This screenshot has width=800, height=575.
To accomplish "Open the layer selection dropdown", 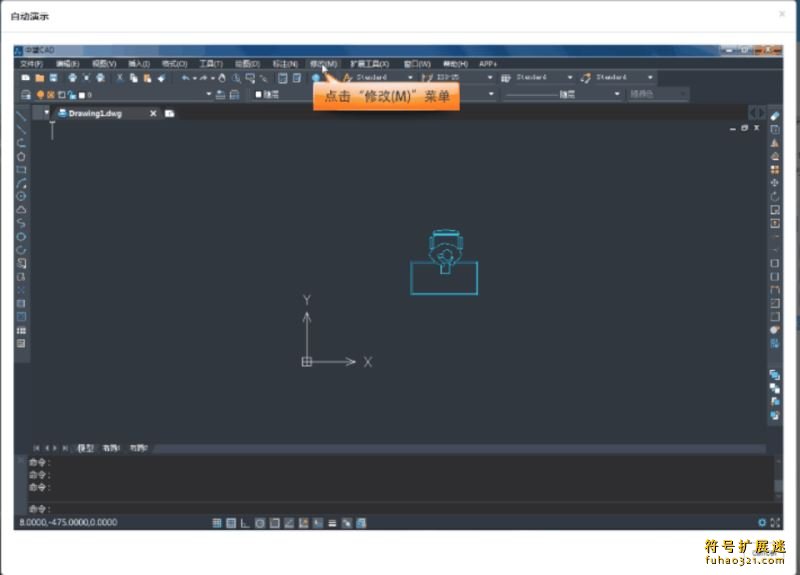I will click(x=209, y=95).
